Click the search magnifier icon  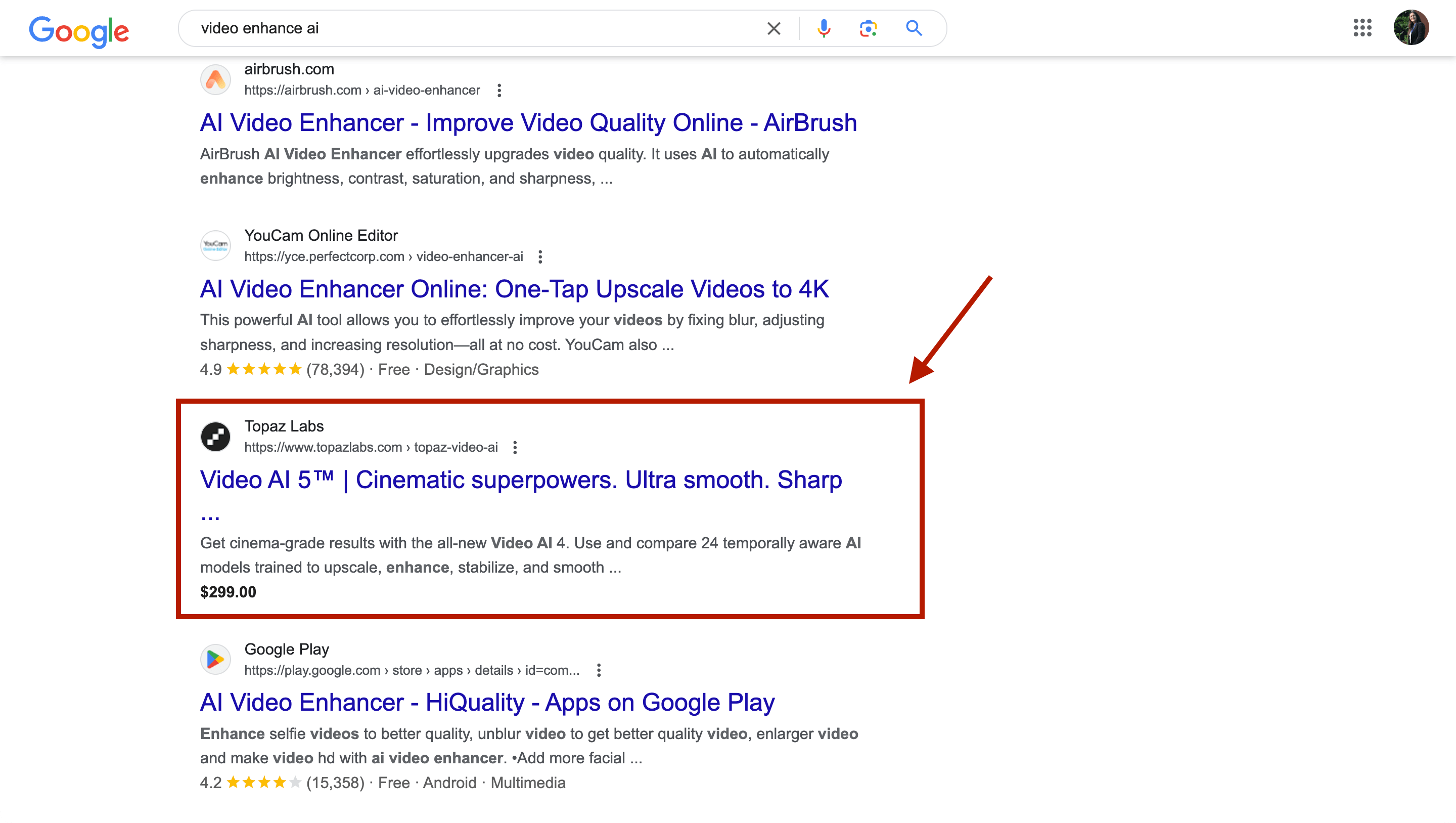[x=914, y=28]
